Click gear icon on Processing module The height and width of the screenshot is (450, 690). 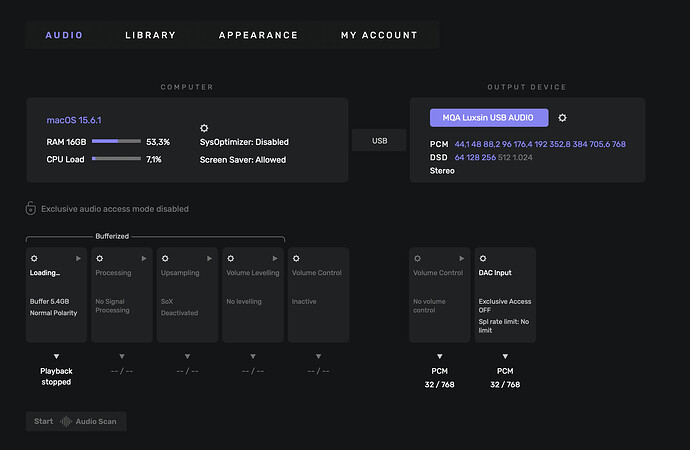99,258
